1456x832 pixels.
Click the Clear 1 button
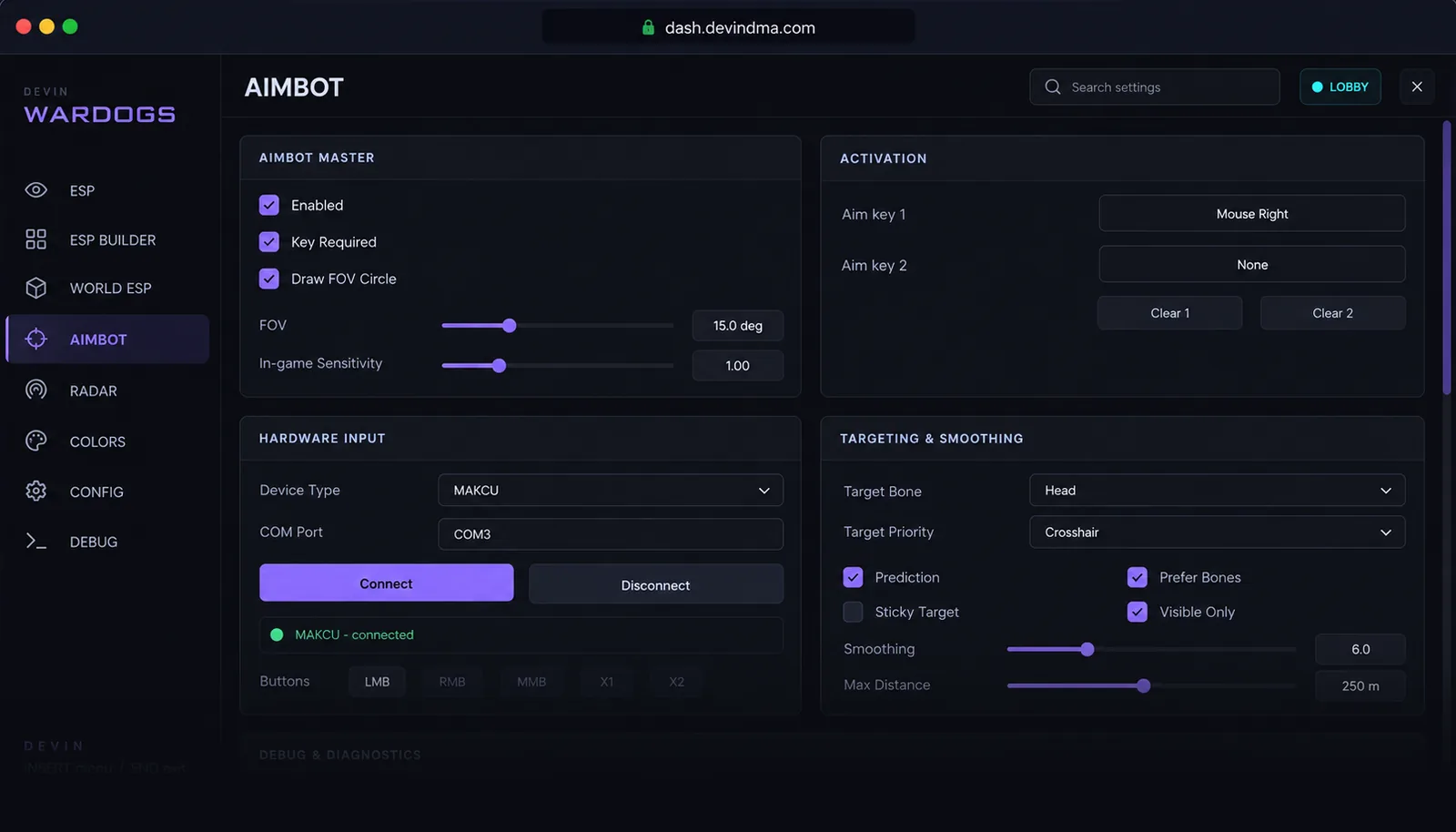click(x=1169, y=312)
